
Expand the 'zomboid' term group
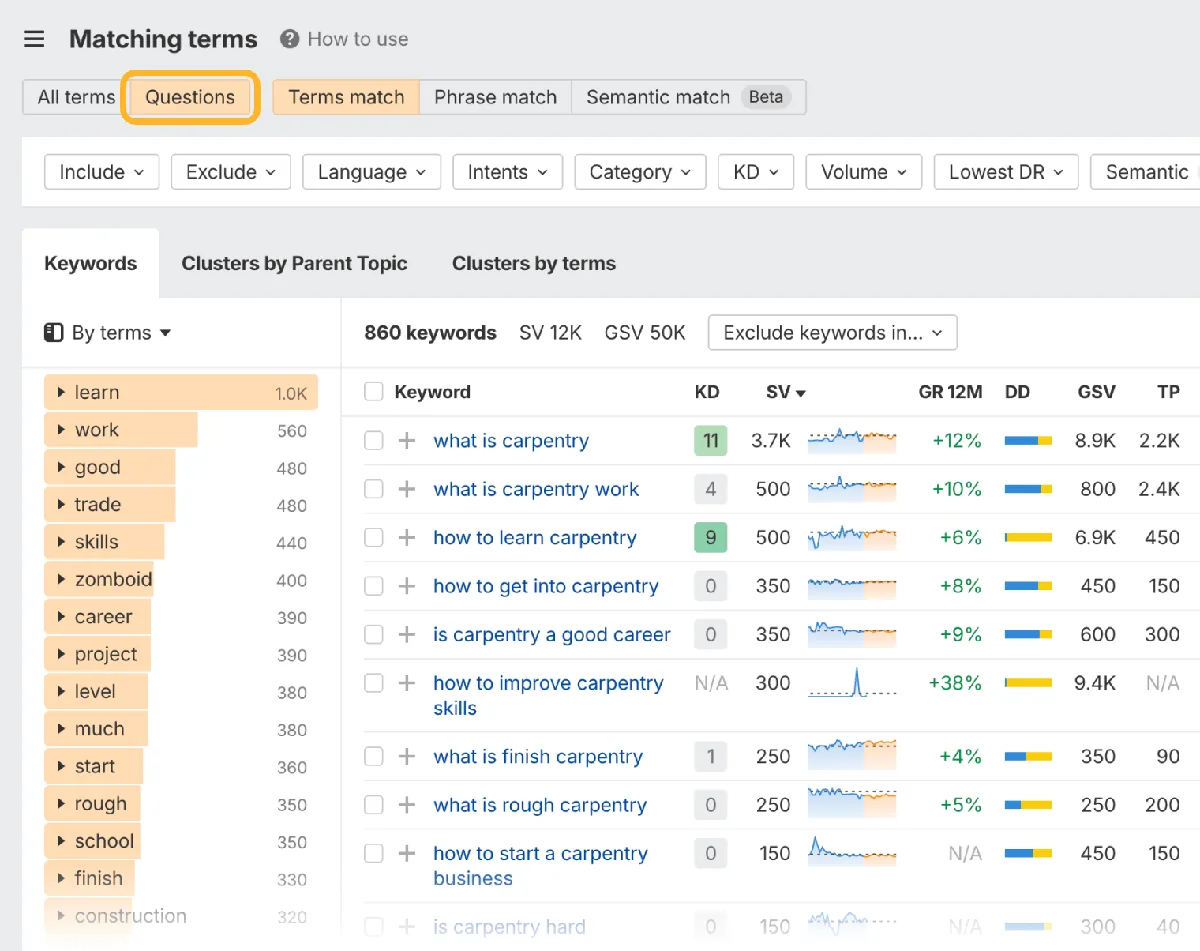click(61, 580)
